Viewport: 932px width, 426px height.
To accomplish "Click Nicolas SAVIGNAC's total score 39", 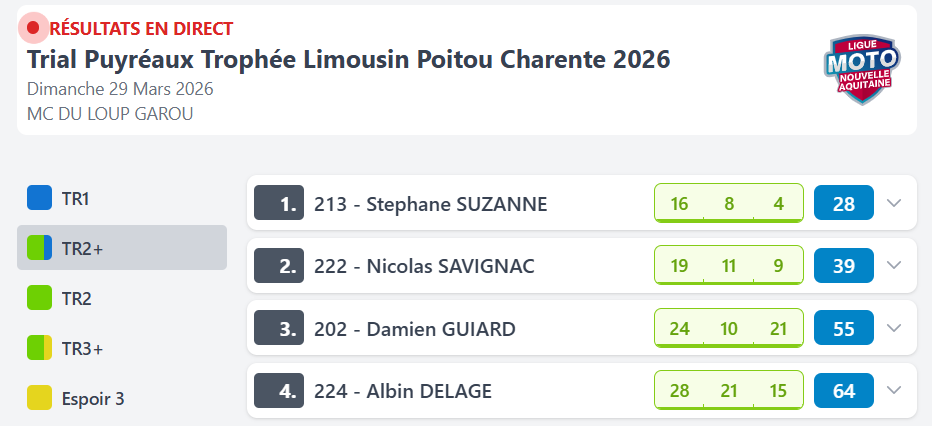I will tap(844, 266).
